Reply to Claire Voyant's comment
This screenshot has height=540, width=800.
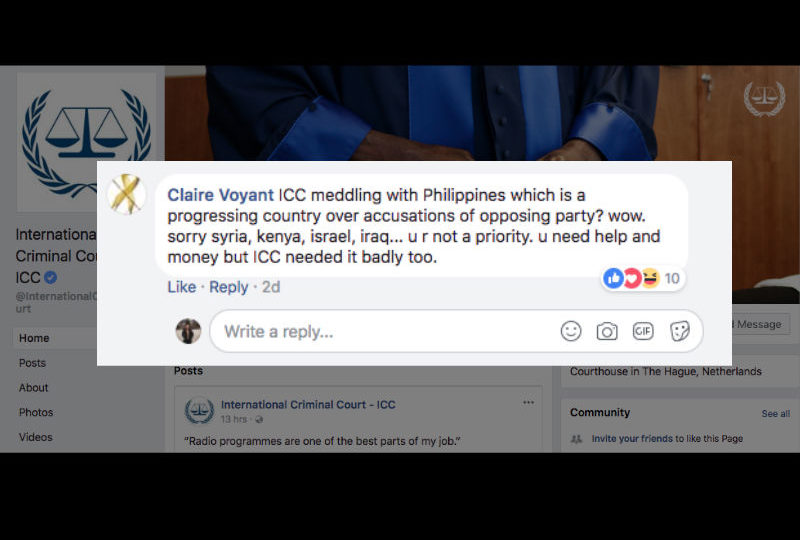pyautogui.click(x=229, y=287)
